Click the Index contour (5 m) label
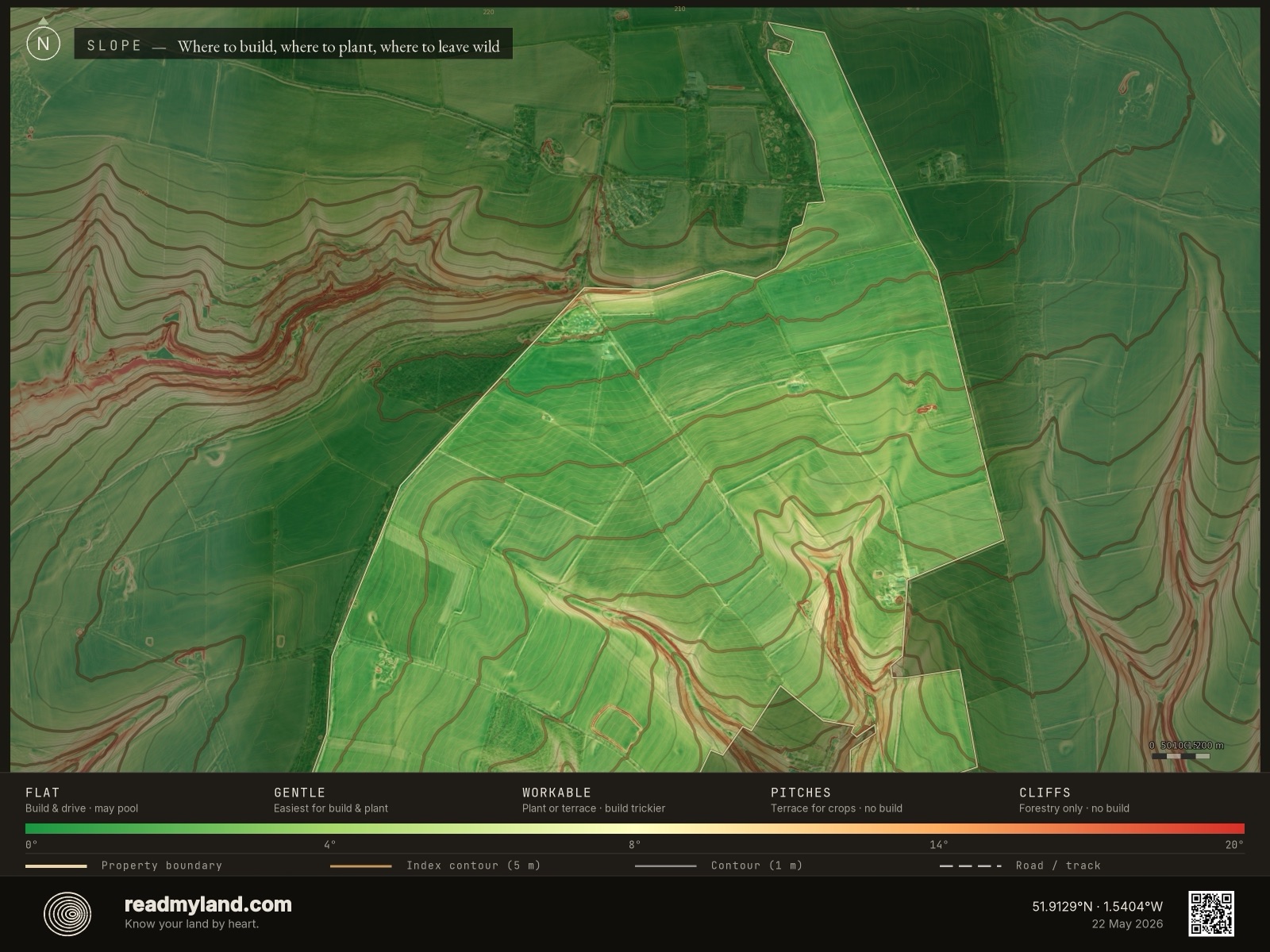Screen dimensions: 1270x952 click(x=473, y=866)
